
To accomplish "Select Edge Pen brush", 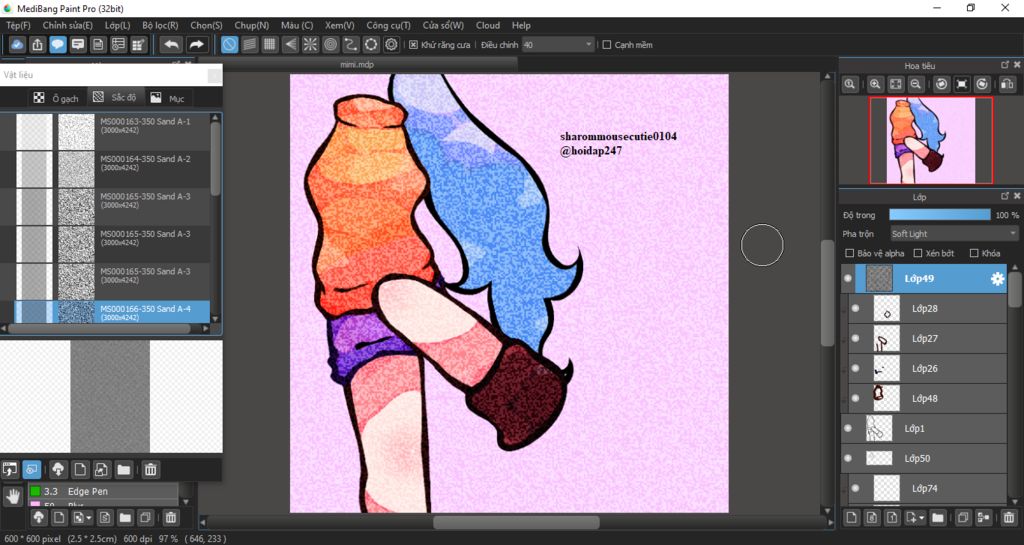I will [x=103, y=491].
